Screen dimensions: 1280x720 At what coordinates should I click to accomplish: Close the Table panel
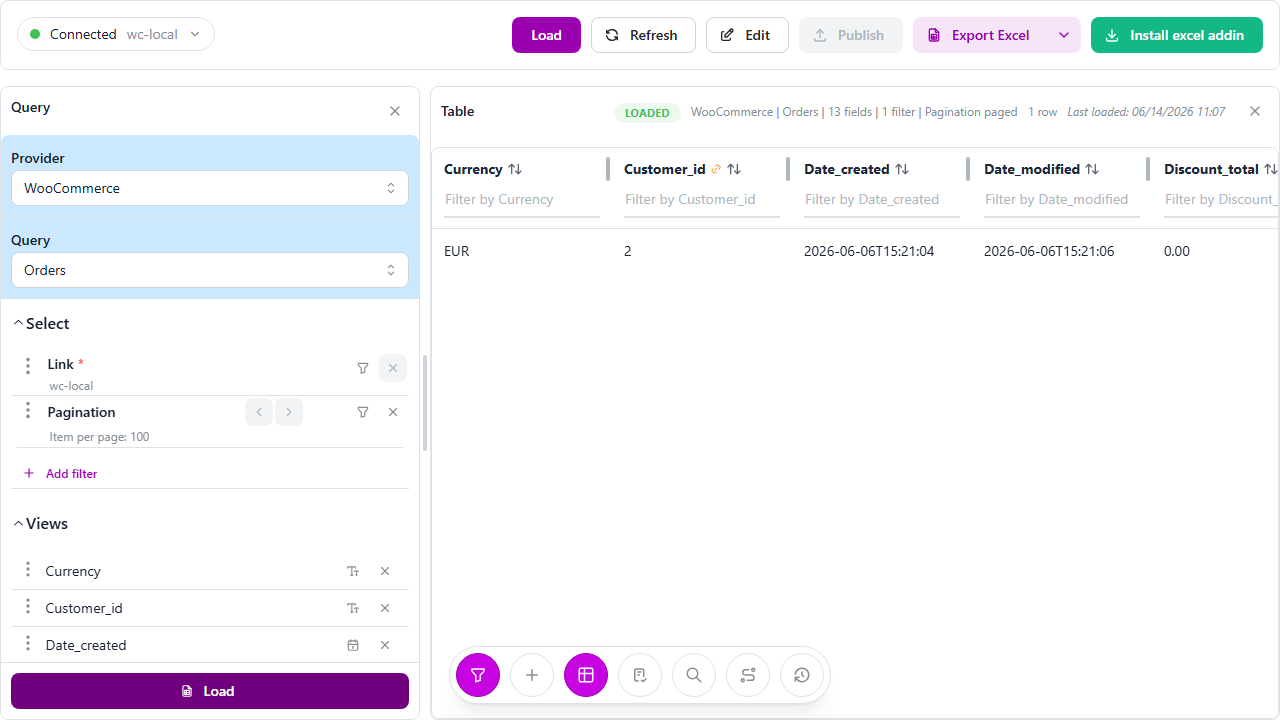1255,111
